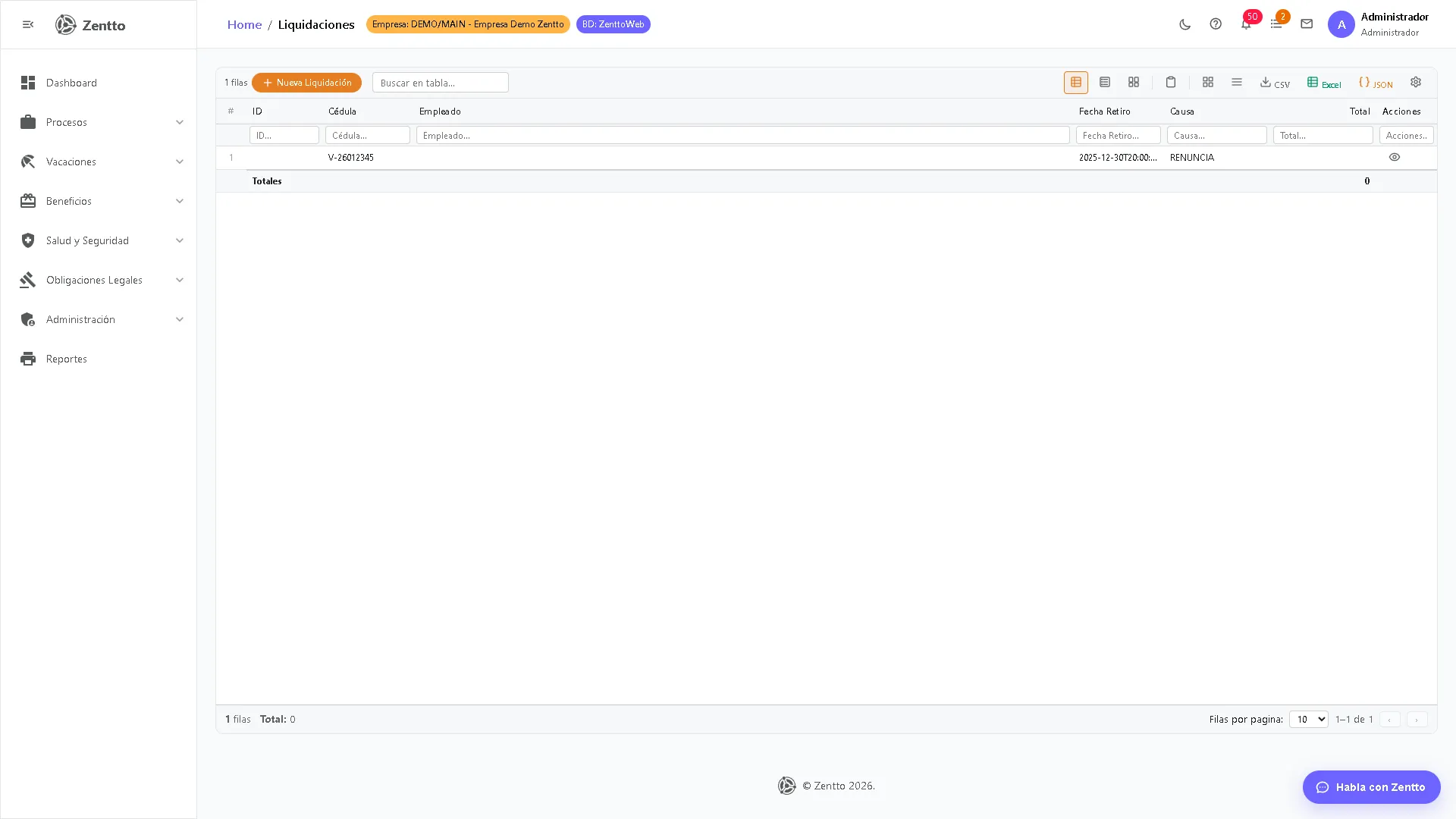Open table settings gear icon
The height and width of the screenshot is (819, 1456).
click(x=1415, y=83)
